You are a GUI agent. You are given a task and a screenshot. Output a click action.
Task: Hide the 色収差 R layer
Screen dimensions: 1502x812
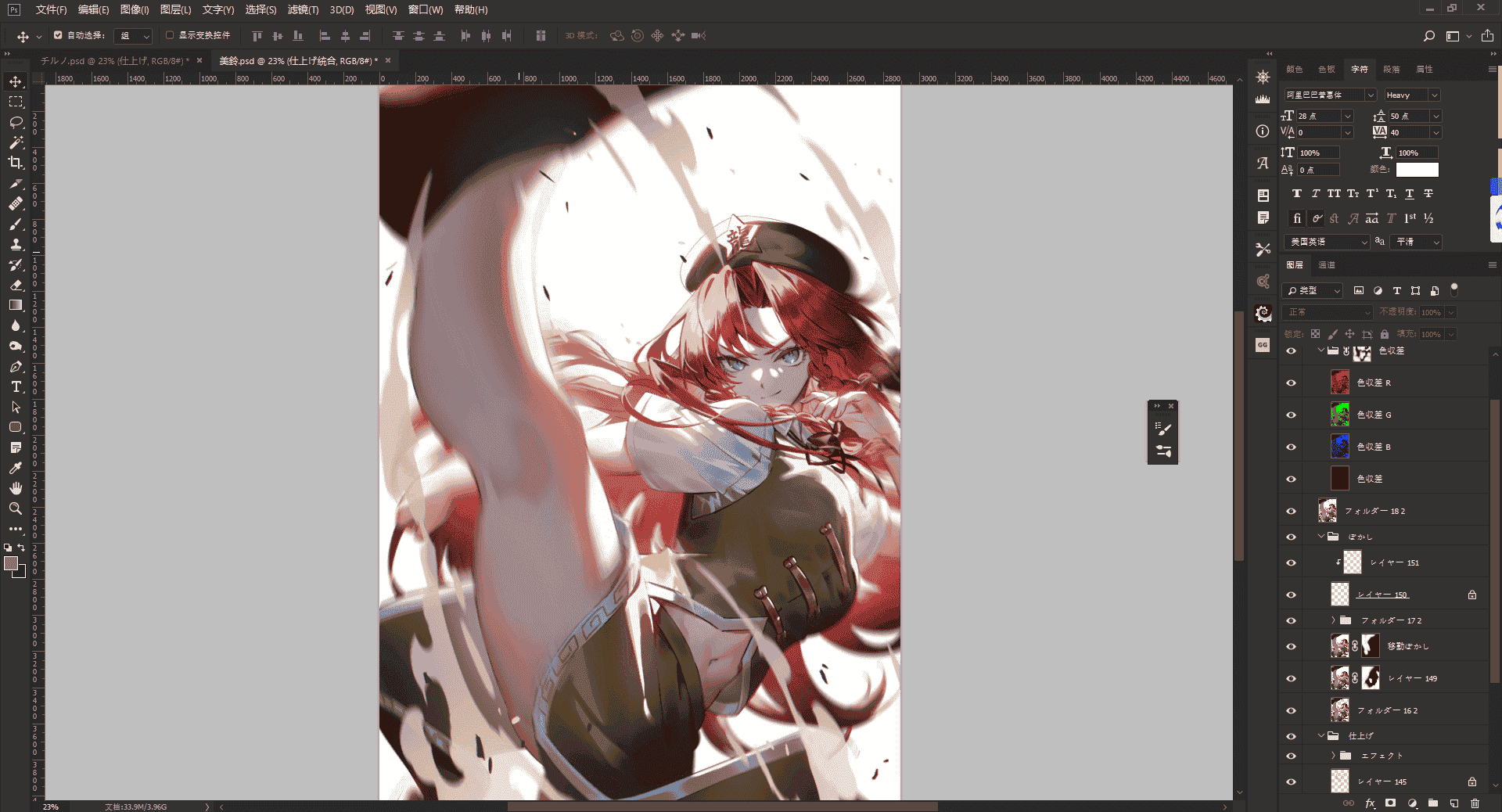pos(1292,383)
